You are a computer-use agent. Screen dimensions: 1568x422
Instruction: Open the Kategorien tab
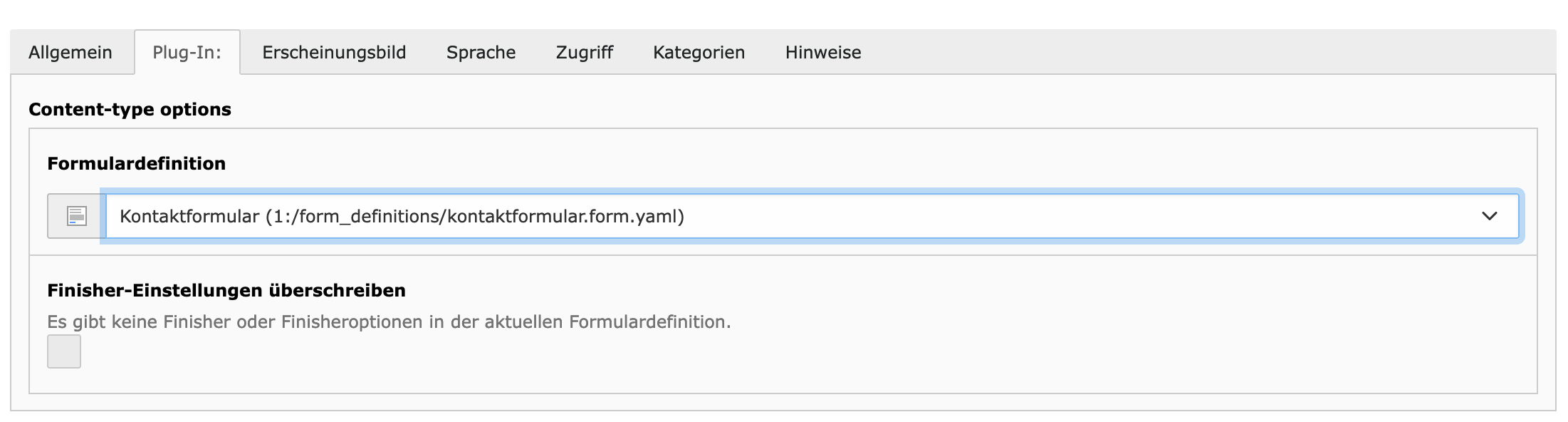[x=699, y=53]
